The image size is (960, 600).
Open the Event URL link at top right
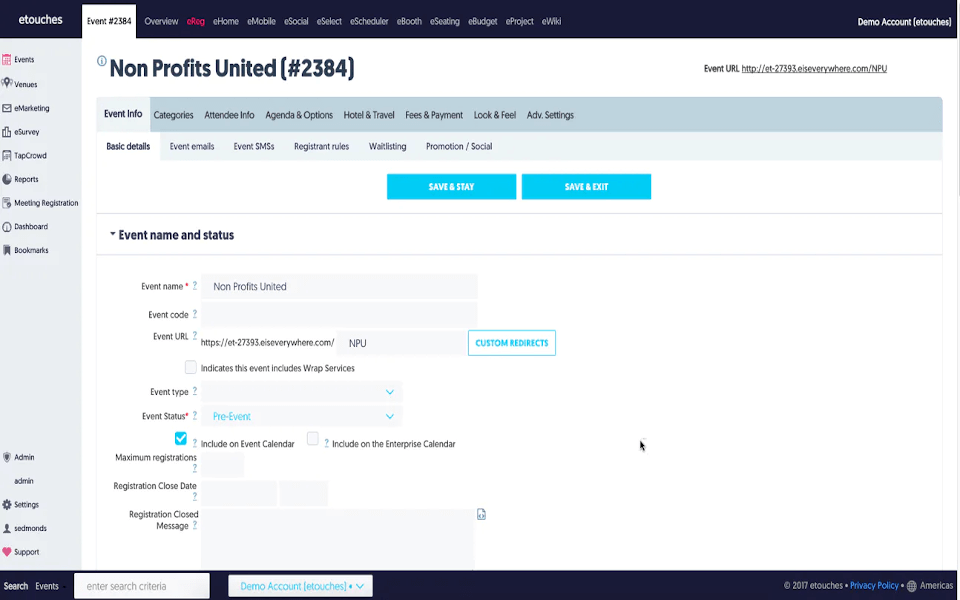(814, 69)
